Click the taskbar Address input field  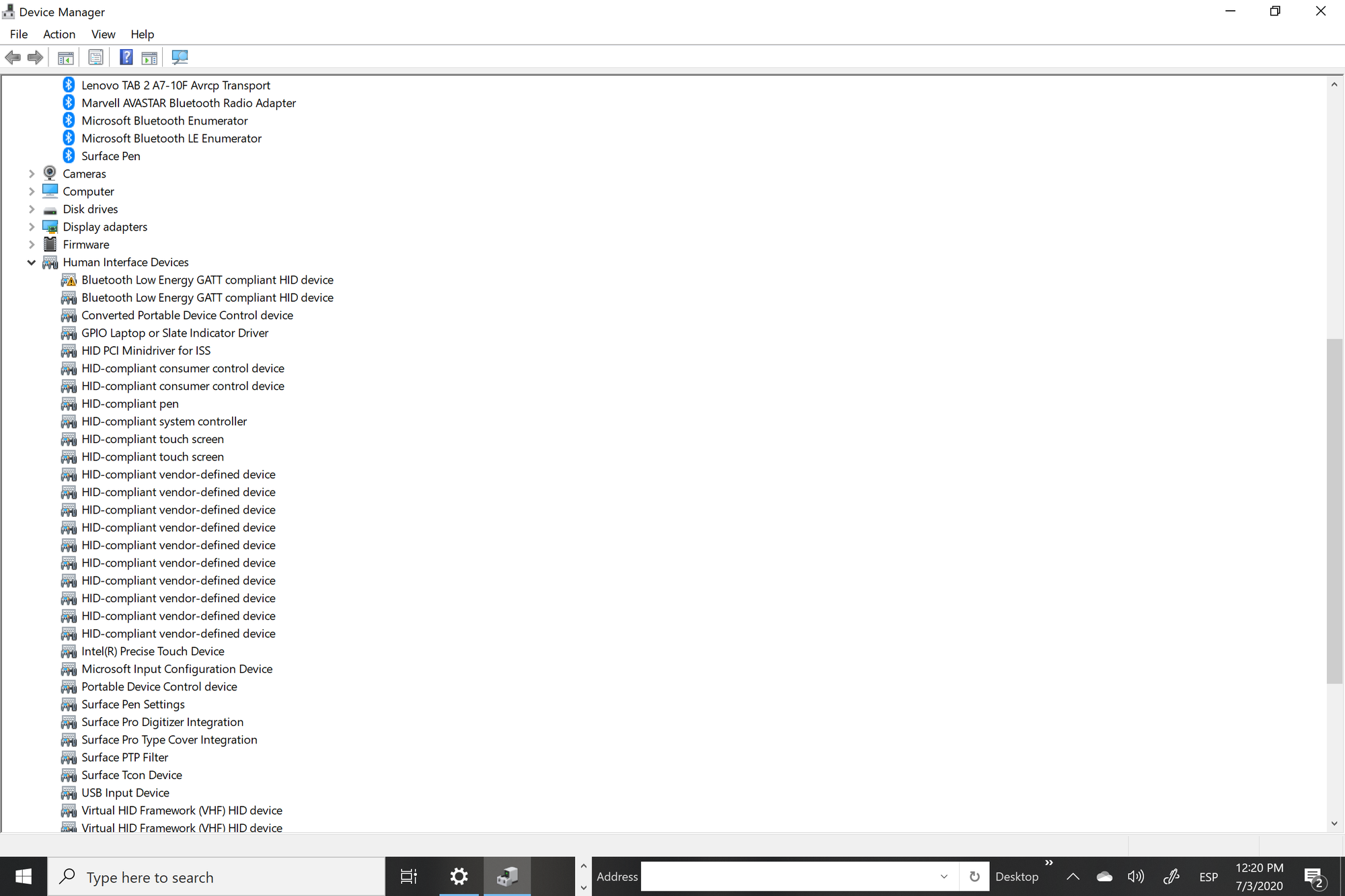[800, 877]
